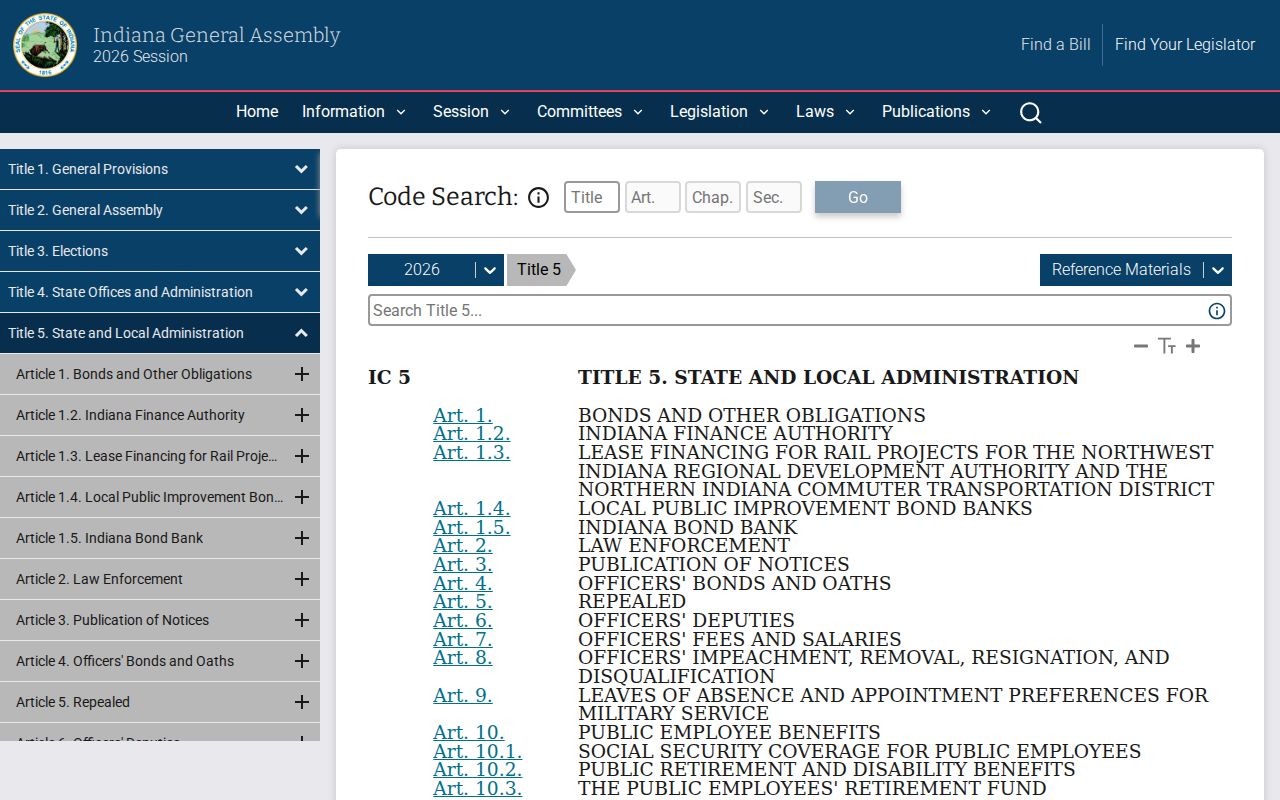The width and height of the screenshot is (1280, 800).
Task: Expand Article 2. Law Enforcement plus icon
Action: [301, 579]
